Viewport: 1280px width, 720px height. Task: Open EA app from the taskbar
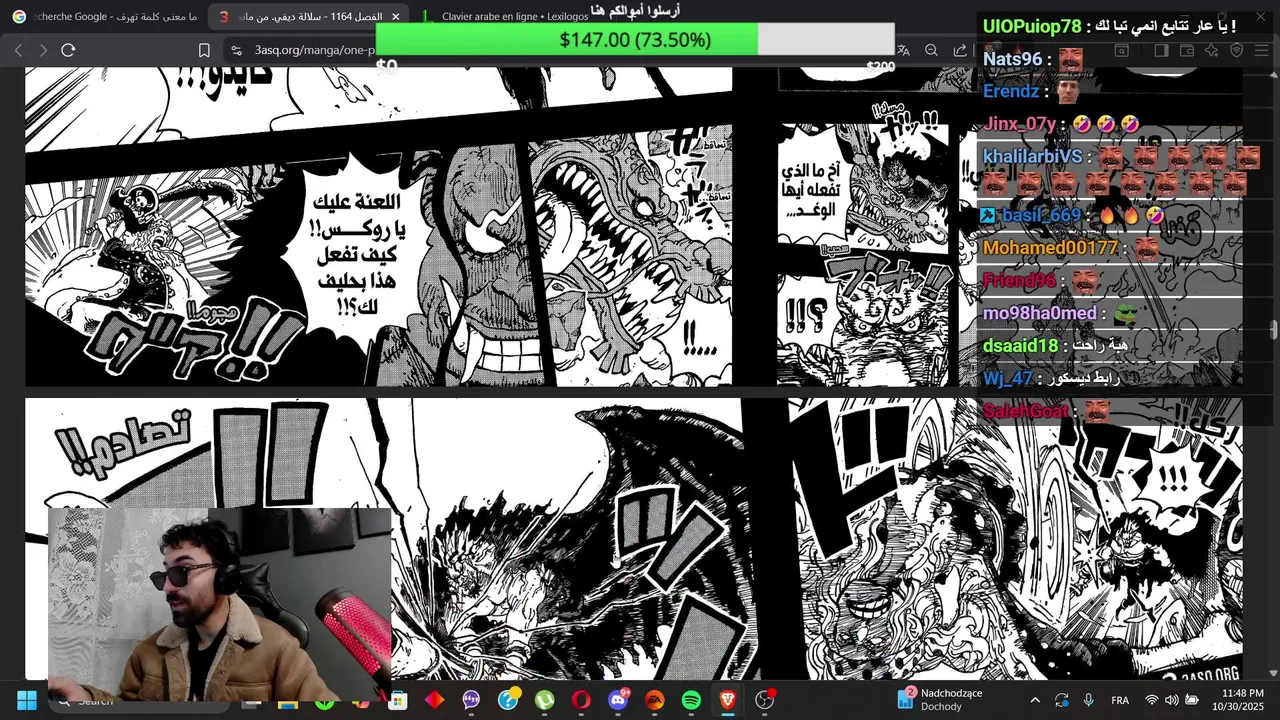pos(654,700)
